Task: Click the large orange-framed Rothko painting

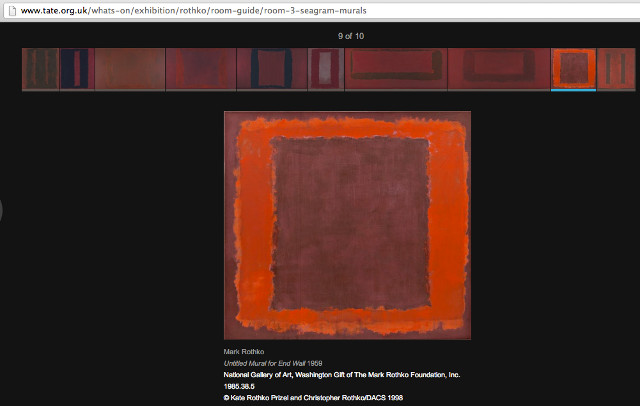Action: (347, 225)
